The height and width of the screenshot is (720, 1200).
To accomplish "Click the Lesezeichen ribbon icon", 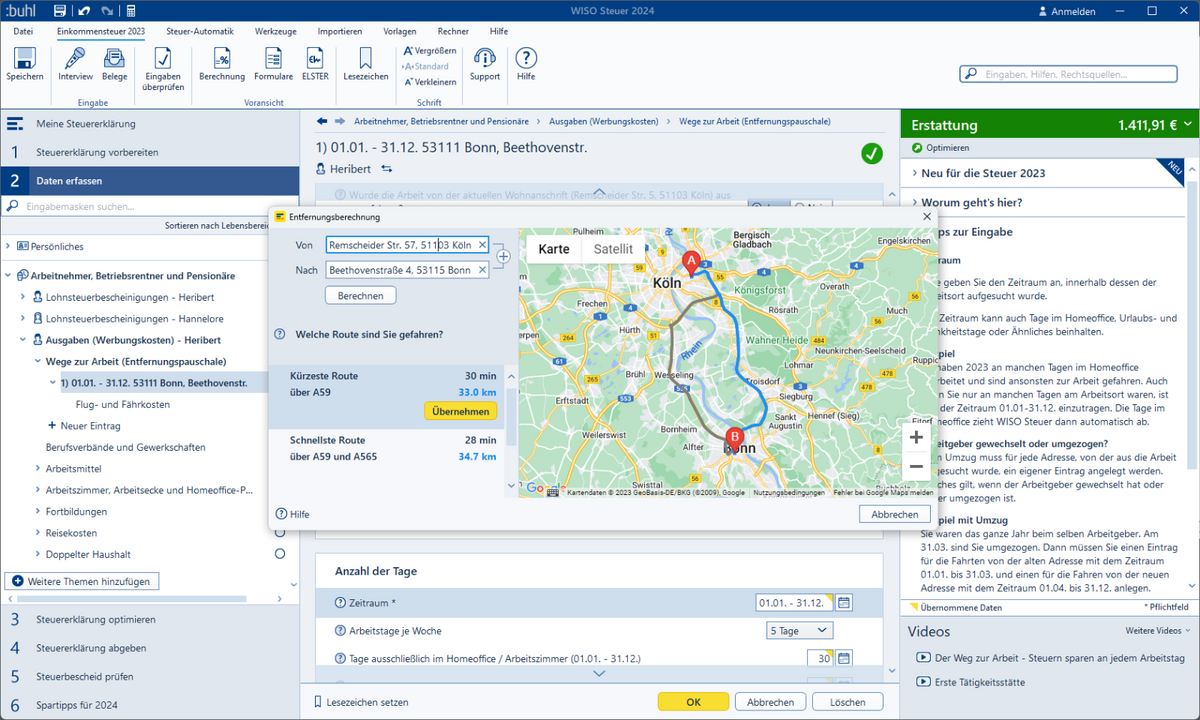I will pyautogui.click(x=365, y=58).
